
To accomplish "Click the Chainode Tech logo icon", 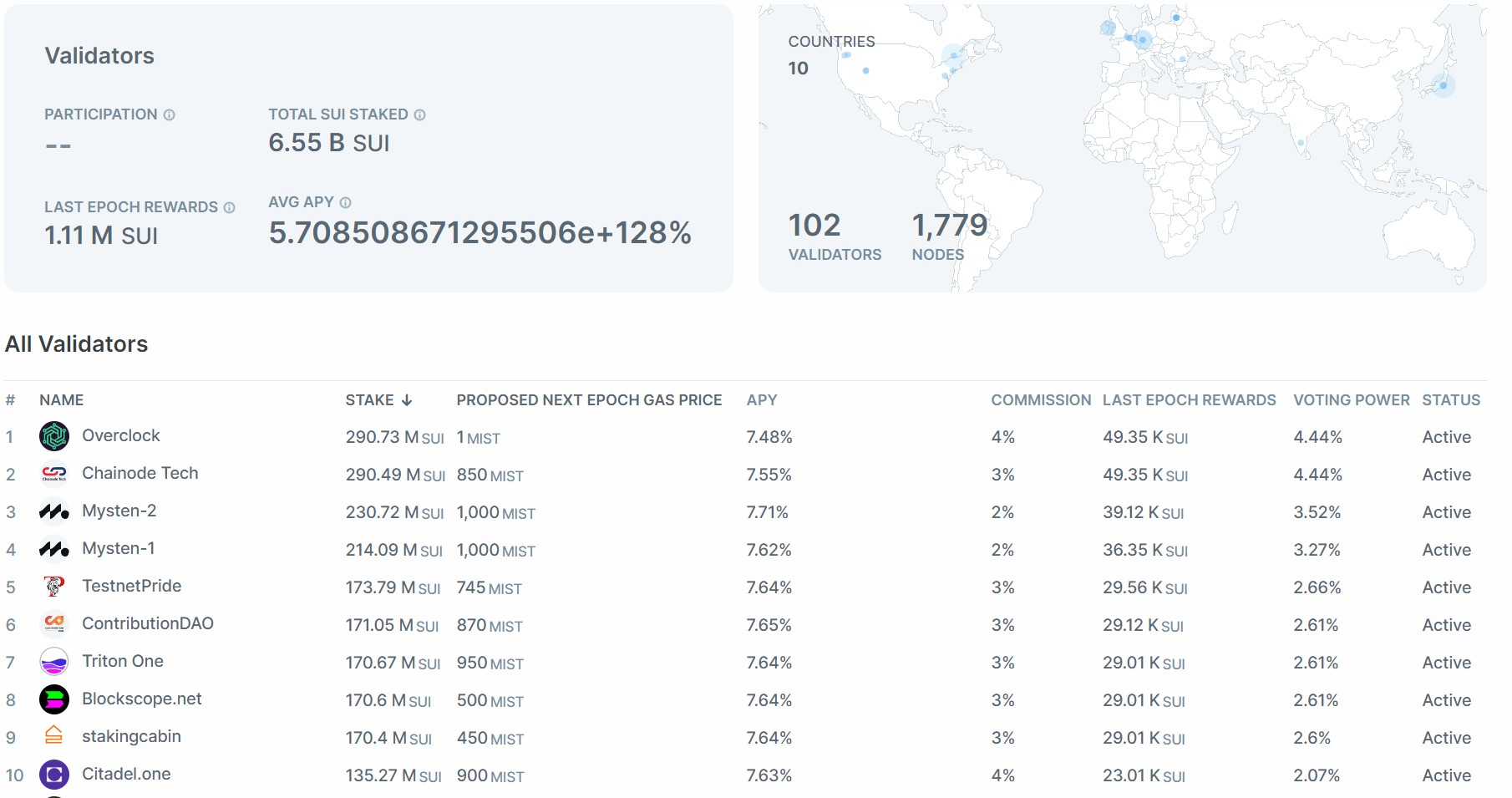I will (54, 474).
